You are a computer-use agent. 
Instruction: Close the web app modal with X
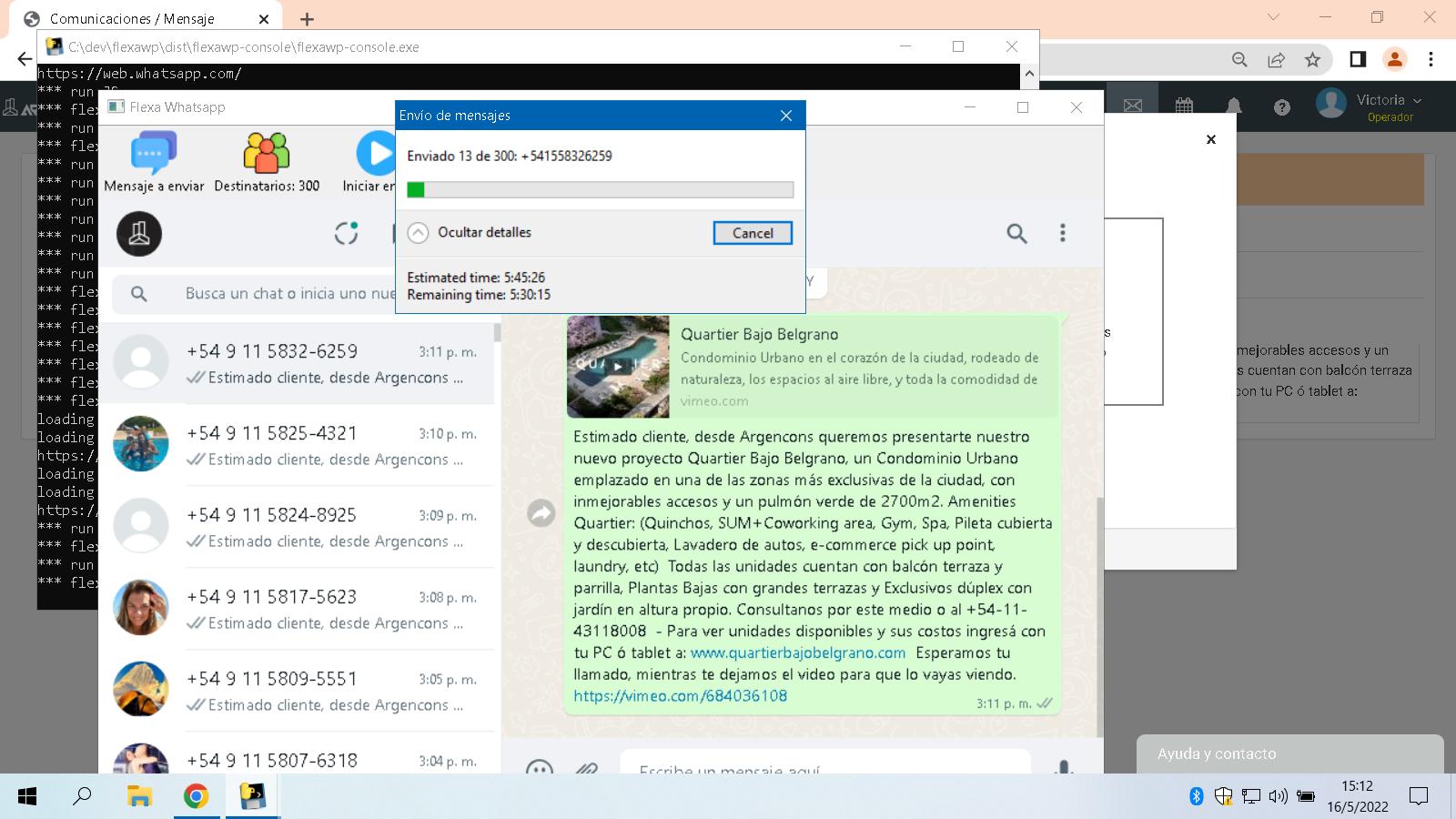pyautogui.click(x=1211, y=139)
